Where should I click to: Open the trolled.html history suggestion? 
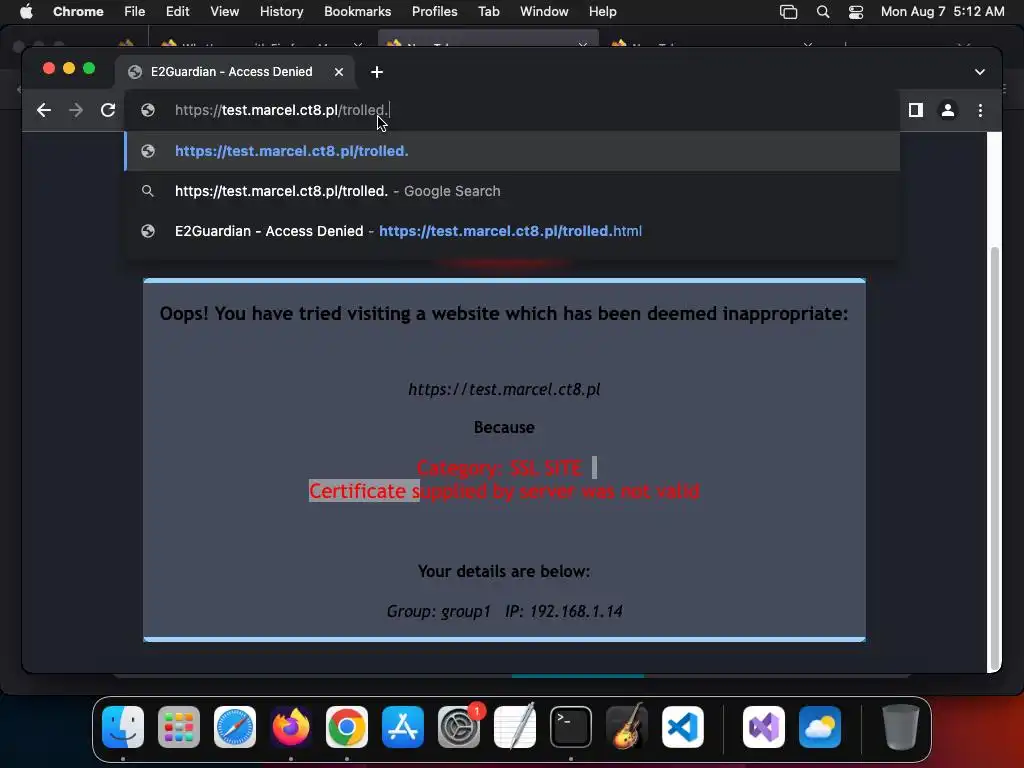(x=512, y=231)
